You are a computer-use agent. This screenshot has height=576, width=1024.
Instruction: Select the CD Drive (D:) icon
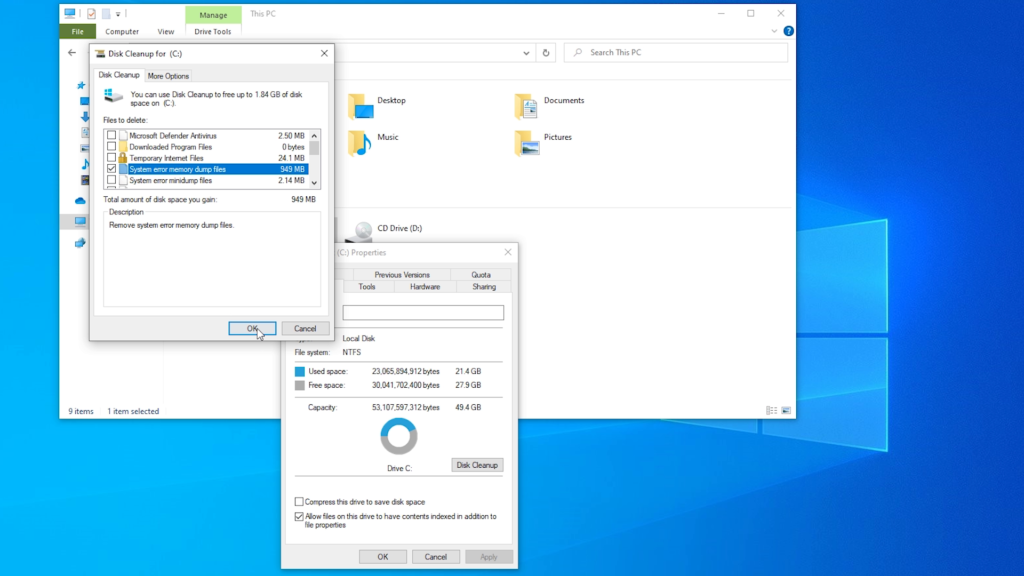coord(359,232)
